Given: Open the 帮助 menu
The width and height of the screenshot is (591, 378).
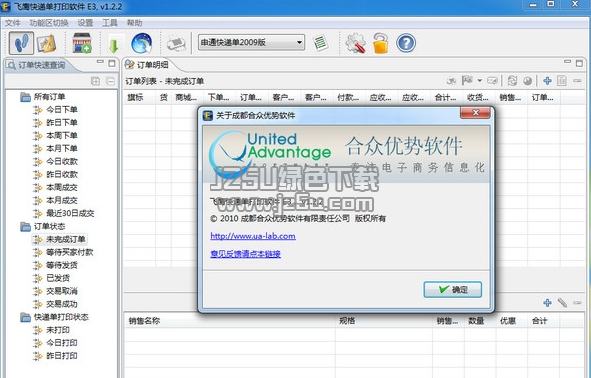Looking at the screenshot, I should 134,23.
